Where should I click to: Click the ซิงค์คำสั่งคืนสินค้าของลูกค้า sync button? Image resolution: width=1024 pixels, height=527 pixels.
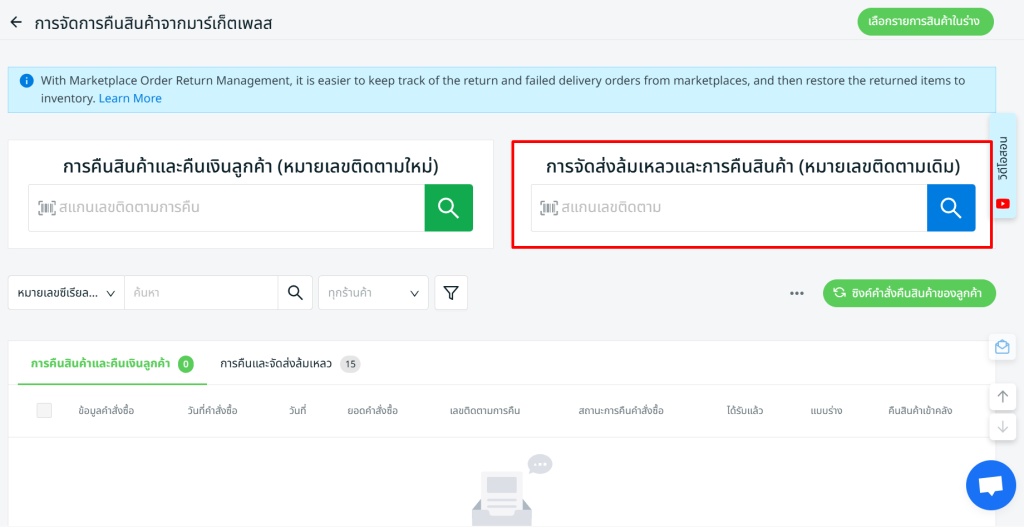[909, 293]
